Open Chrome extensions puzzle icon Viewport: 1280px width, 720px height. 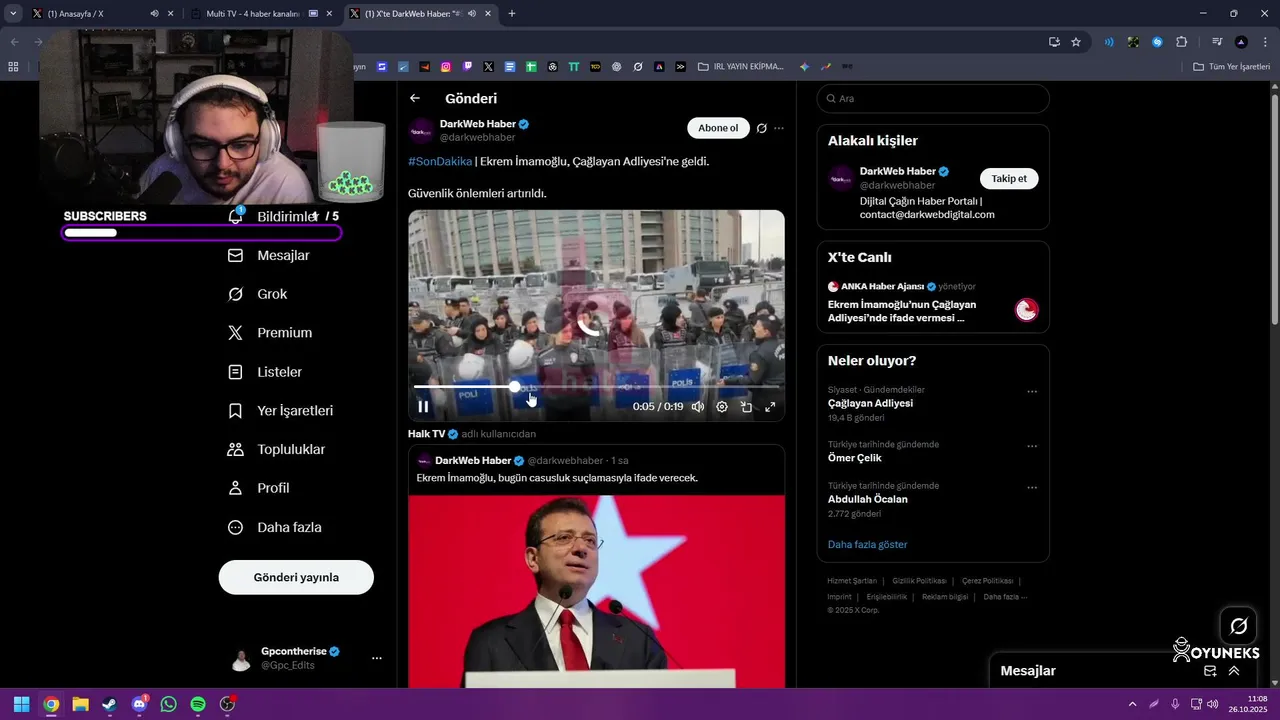[x=1181, y=42]
